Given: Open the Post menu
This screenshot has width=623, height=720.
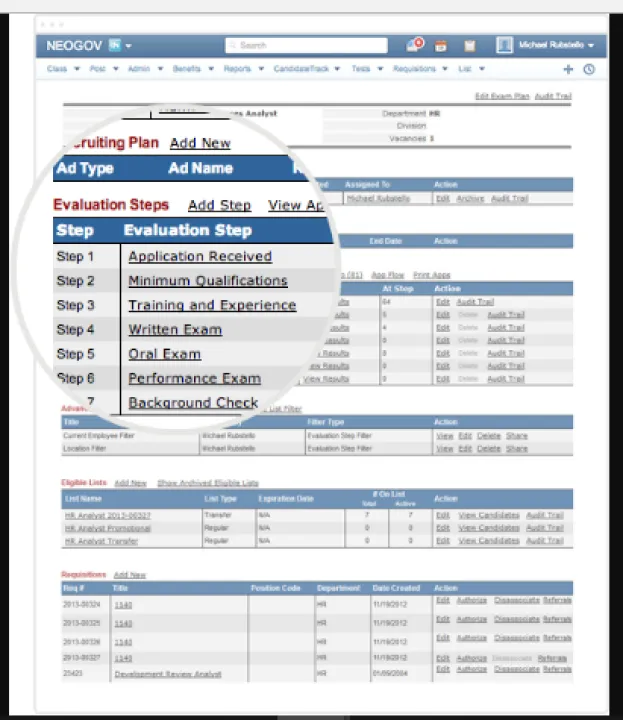Looking at the screenshot, I should pos(97,69).
